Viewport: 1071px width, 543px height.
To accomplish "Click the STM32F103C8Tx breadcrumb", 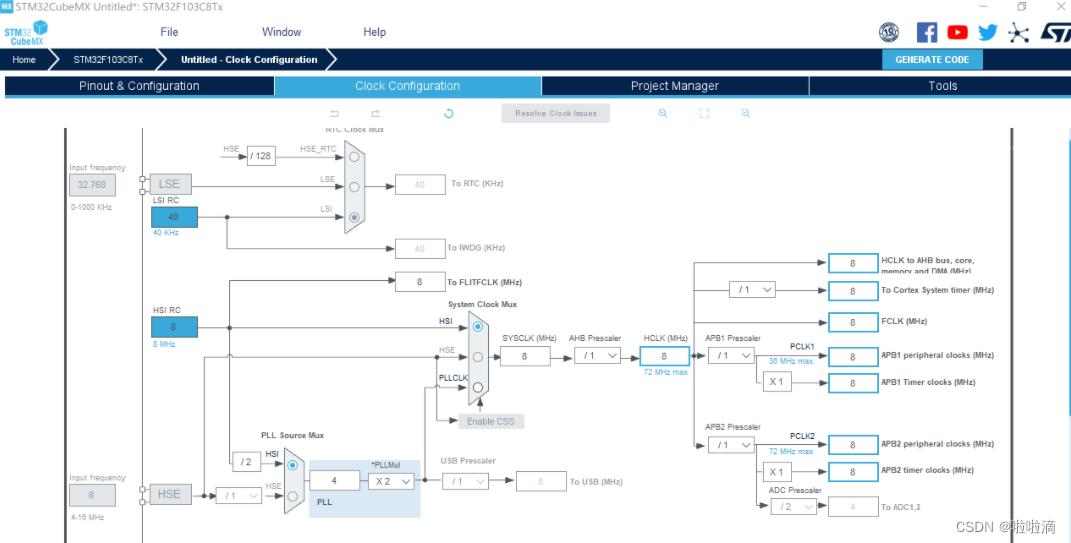I will click(108, 59).
